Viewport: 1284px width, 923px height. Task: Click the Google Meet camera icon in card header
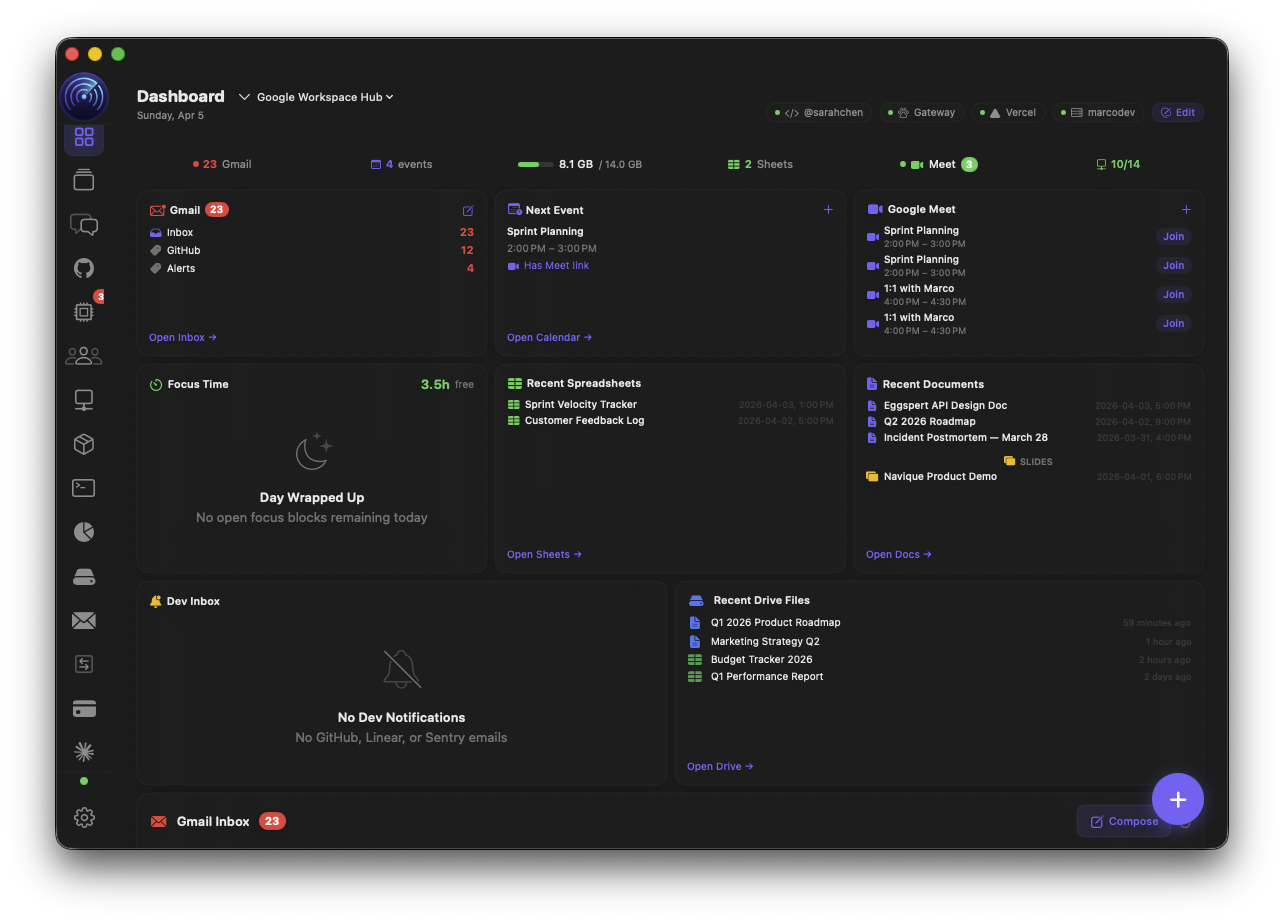pos(875,209)
